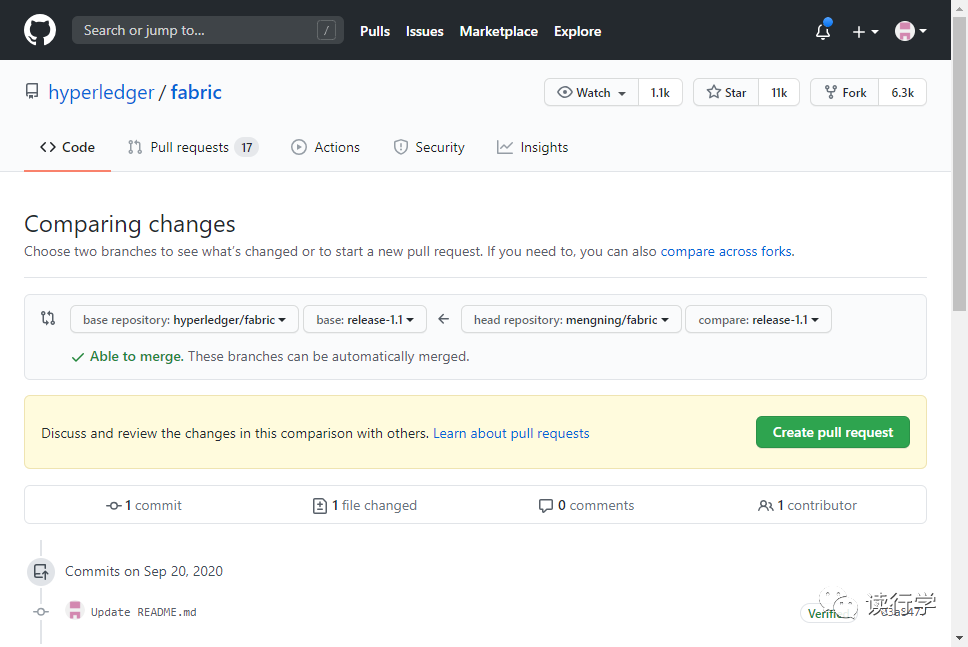The width and height of the screenshot is (968, 647).
Task: Fork the fabric repository
Action: 845,93
